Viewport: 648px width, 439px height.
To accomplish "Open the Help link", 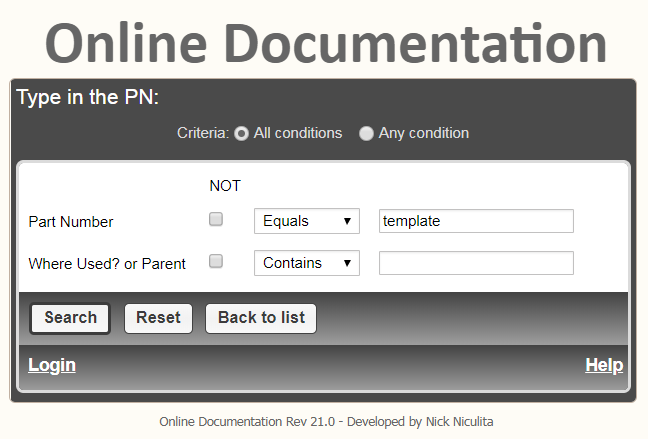I will 604,365.
